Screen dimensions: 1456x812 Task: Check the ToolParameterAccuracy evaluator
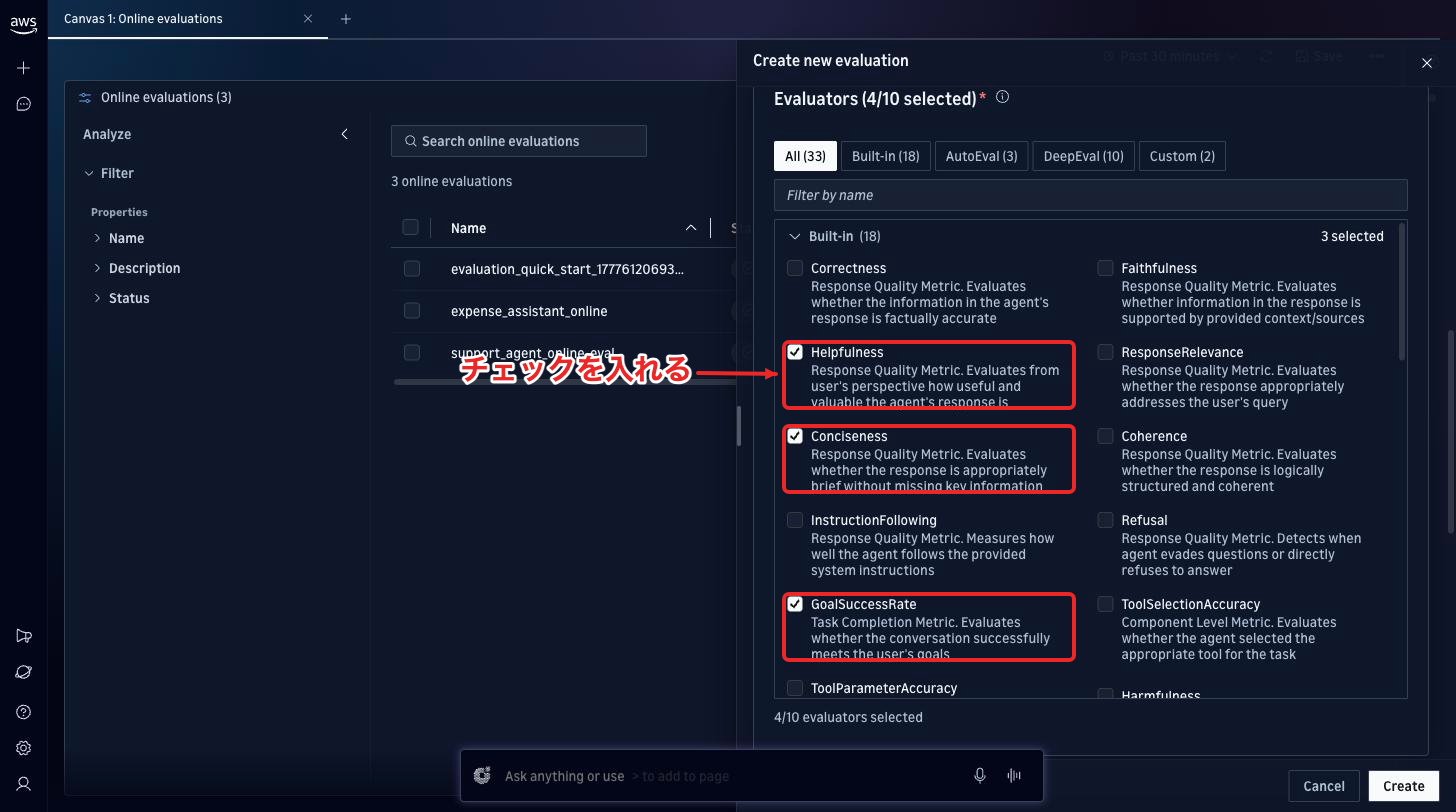[x=795, y=688]
